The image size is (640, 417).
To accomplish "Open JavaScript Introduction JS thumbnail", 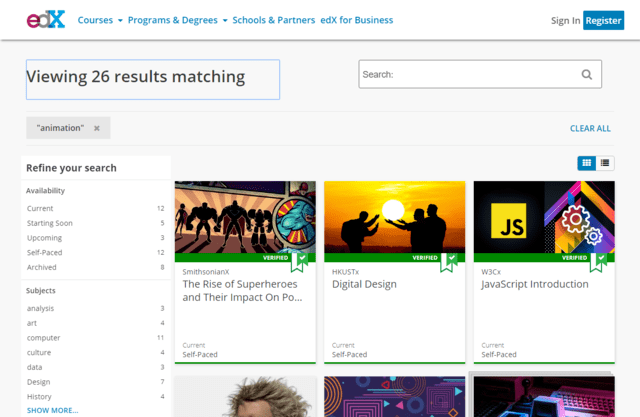I will tap(544, 217).
